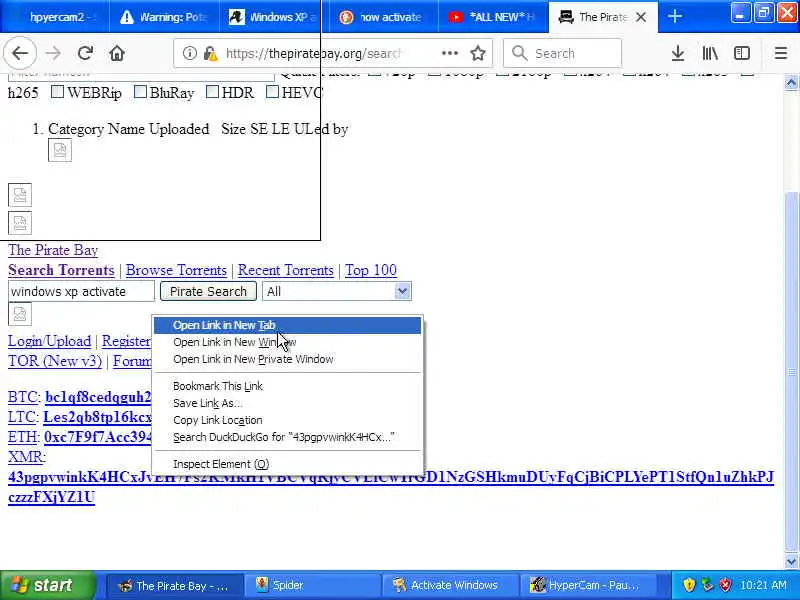Open a new tab with plus button
Image resolution: width=800 pixels, height=600 pixels.
click(x=674, y=16)
